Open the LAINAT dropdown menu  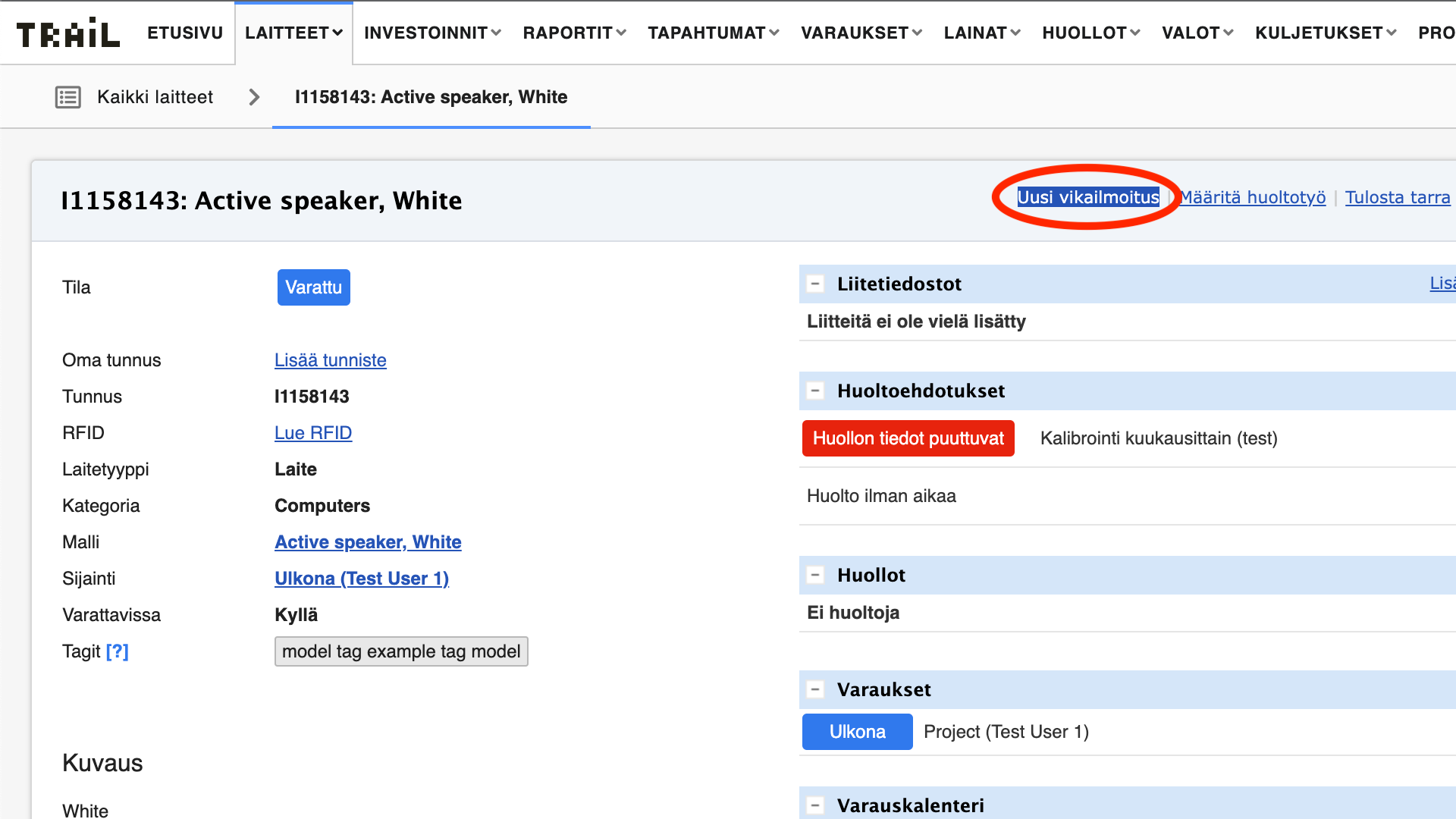[x=982, y=33]
